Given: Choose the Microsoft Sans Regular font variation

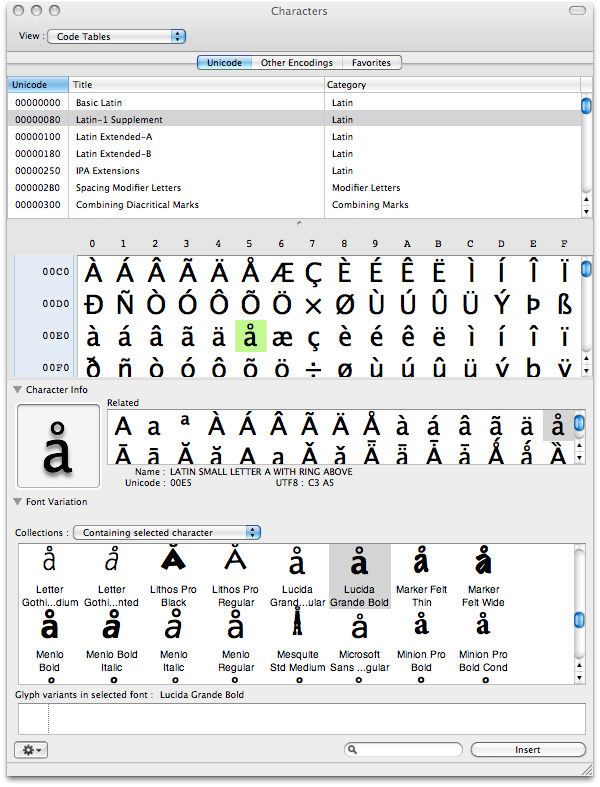Looking at the screenshot, I should 359,642.
